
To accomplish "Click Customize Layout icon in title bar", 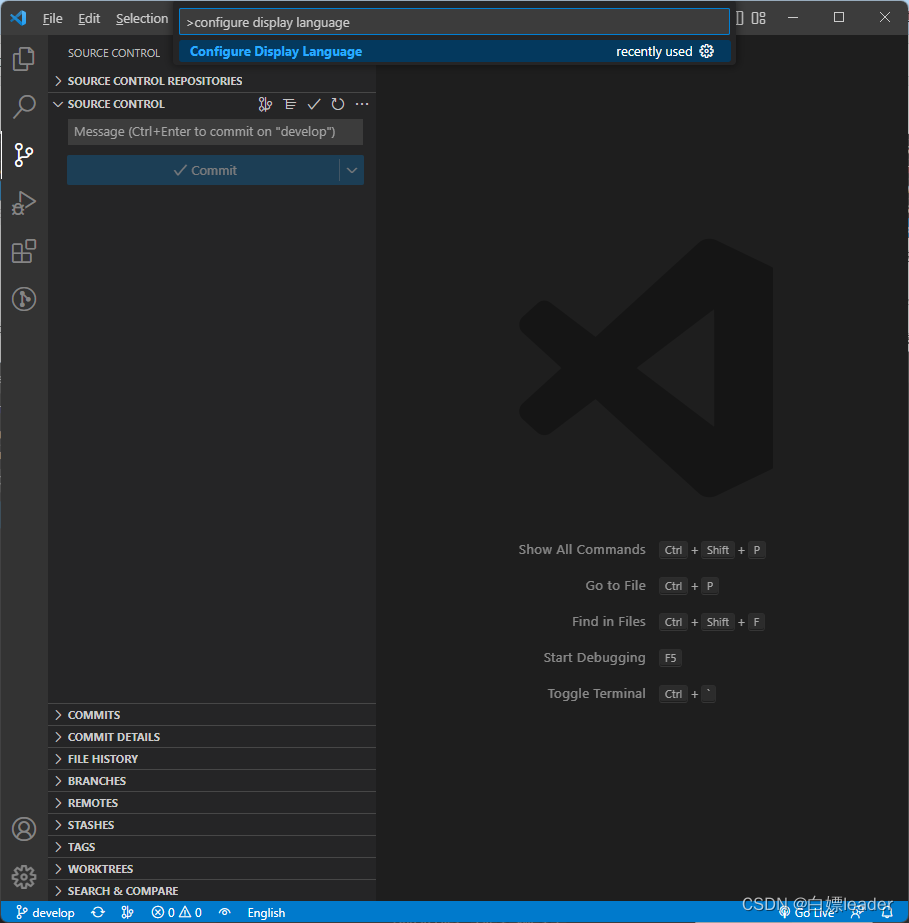I will (x=758, y=18).
